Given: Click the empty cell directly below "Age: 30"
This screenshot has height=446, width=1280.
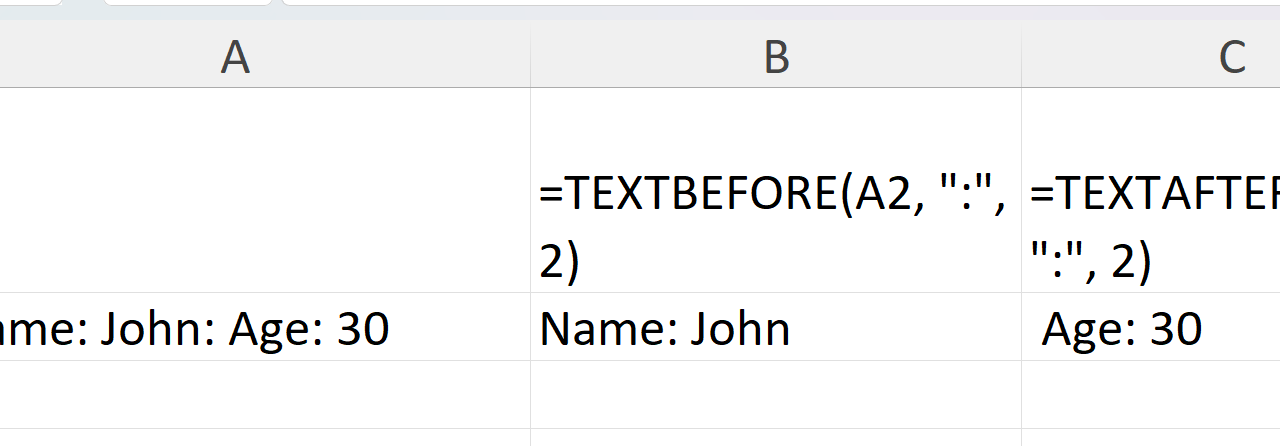Looking at the screenshot, I should point(1150,395).
